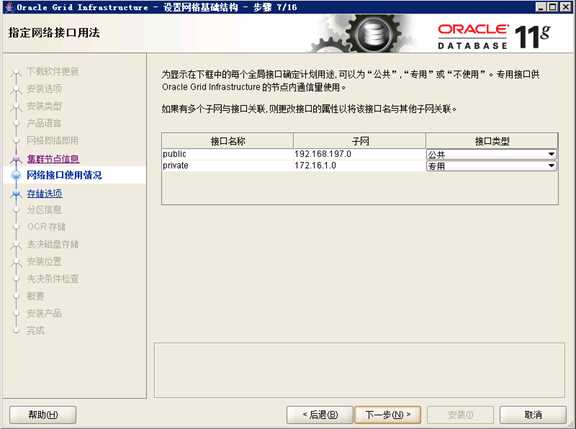The image size is (576, 429).
Task: Close the Oracle Grid Infrastructure window
Action: pyautogui.click(x=565, y=7)
